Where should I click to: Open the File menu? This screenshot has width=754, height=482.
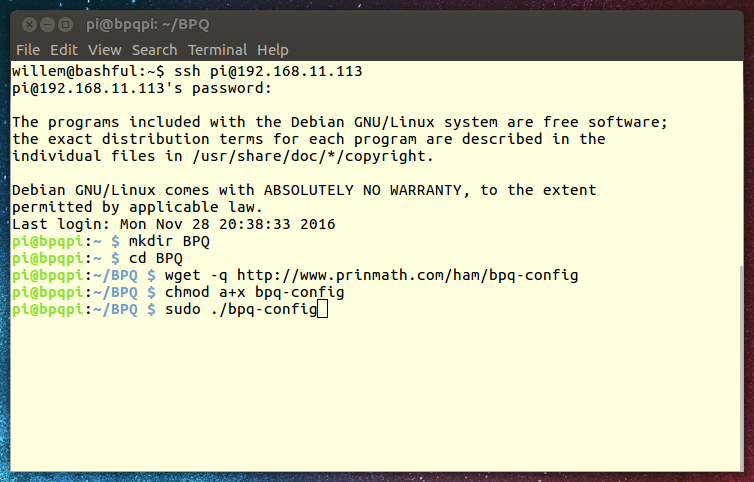coord(28,50)
